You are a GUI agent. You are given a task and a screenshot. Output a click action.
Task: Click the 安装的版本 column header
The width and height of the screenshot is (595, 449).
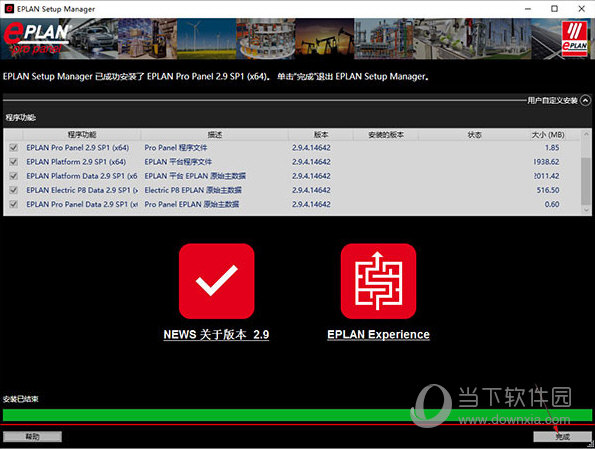pyautogui.click(x=386, y=135)
